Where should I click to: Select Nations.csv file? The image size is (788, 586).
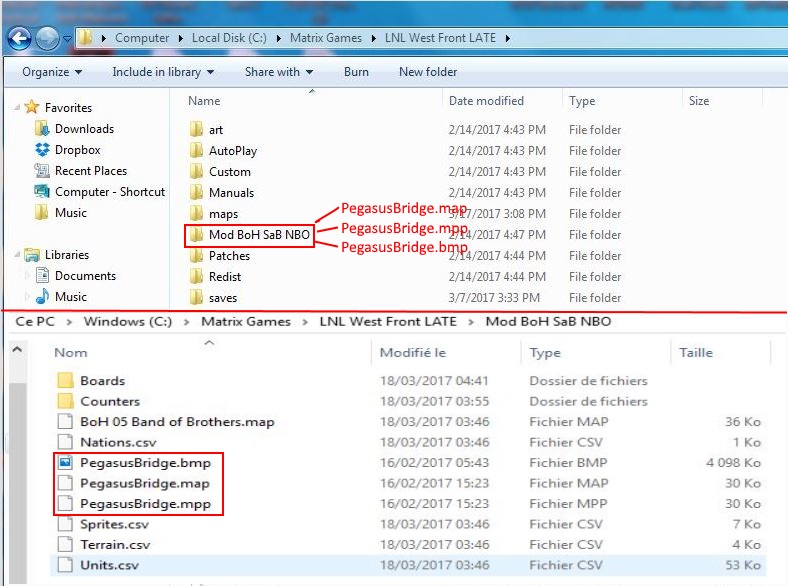pos(118,442)
